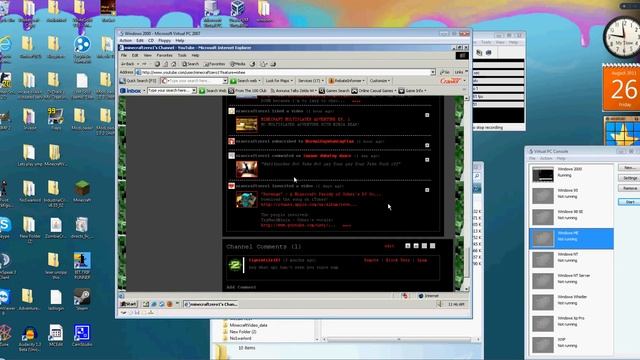
Task: Open the Favorites pane in IE toolbar
Action: 214,64
